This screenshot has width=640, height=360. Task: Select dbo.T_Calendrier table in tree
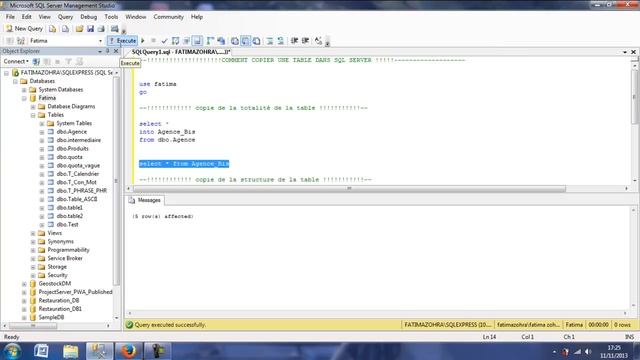point(78,174)
